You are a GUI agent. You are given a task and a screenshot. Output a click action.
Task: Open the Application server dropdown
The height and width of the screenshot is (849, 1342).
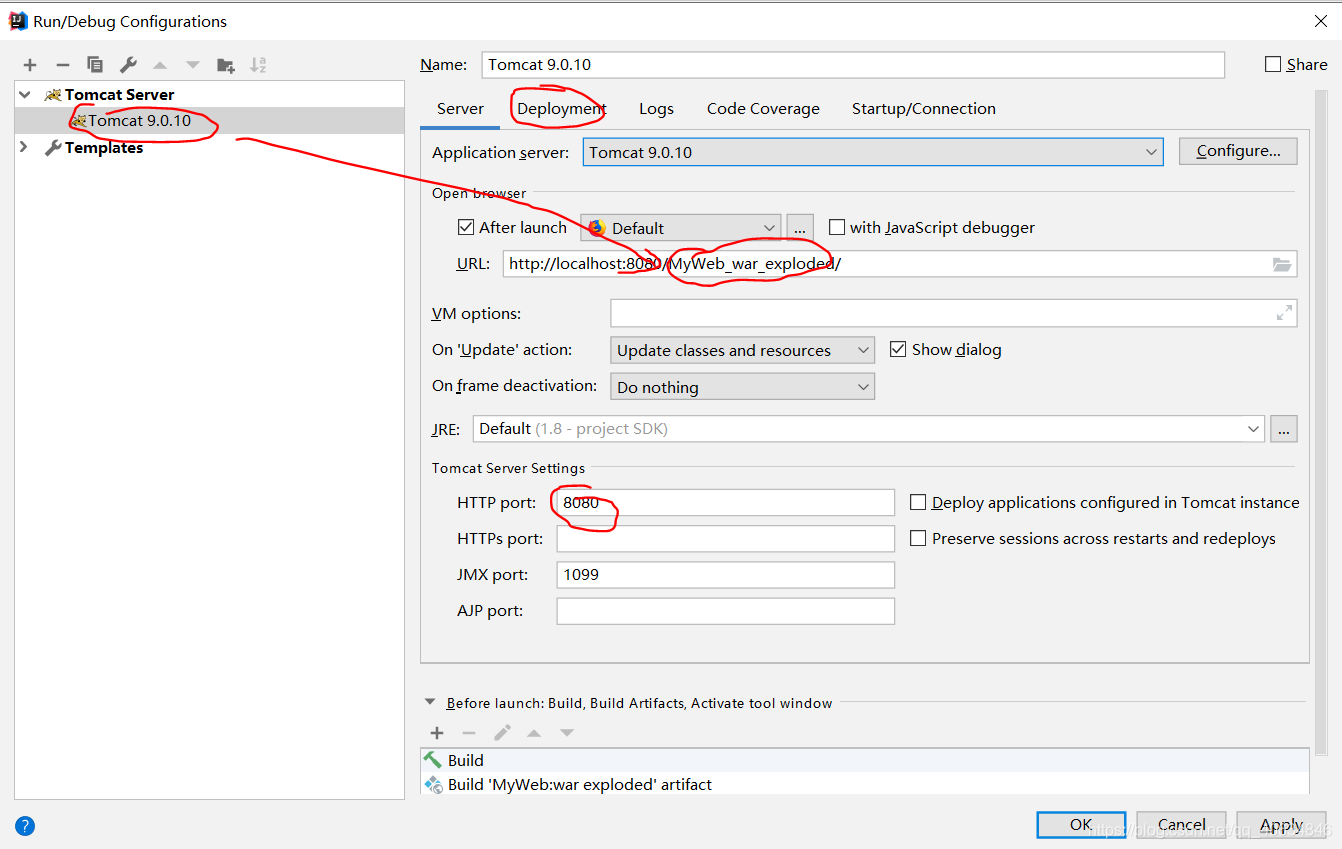tap(873, 152)
